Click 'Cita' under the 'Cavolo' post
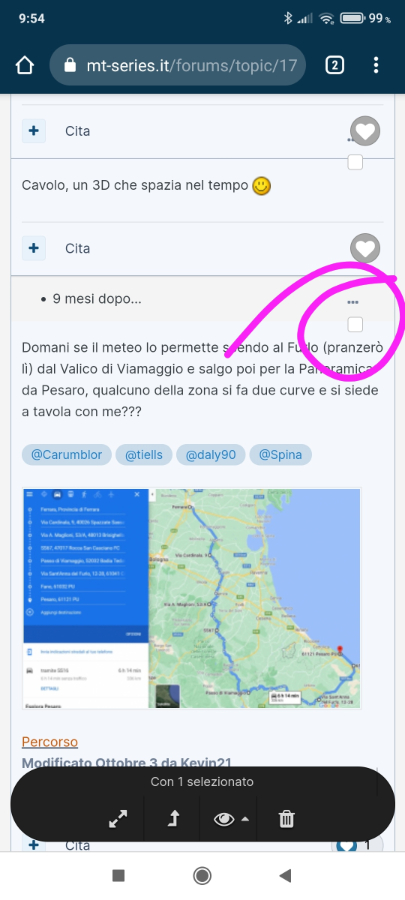 tap(77, 249)
